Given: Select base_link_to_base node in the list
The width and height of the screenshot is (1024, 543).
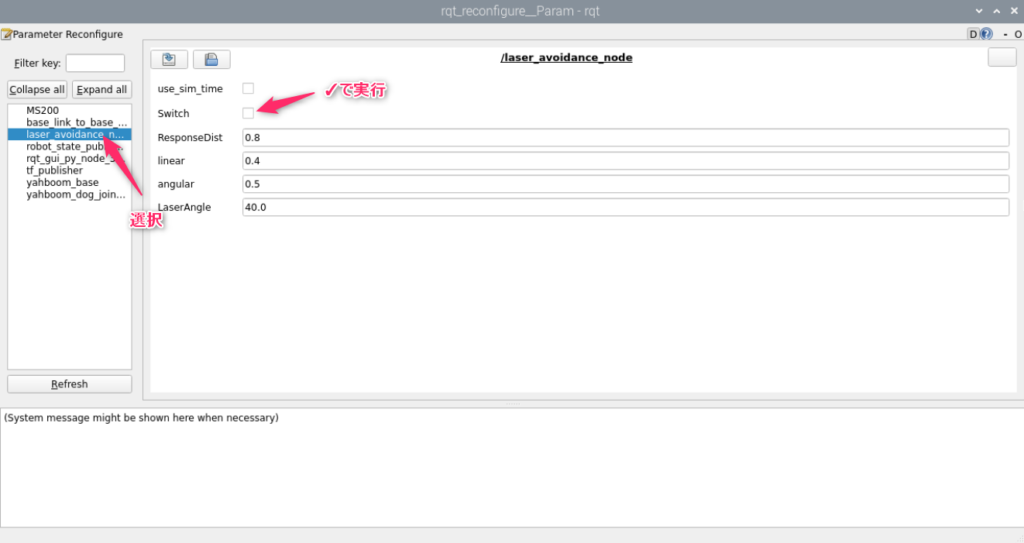Looking at the screenshot, I should [76, 122].
